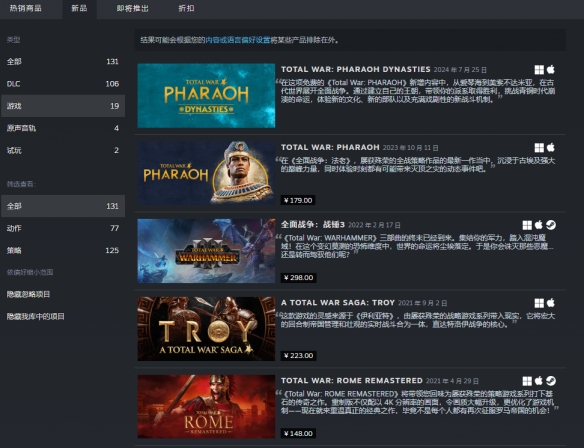Open 内容或语言偏好设置 link
Viewport: 584px width, 448px height.
pos(238,40)
